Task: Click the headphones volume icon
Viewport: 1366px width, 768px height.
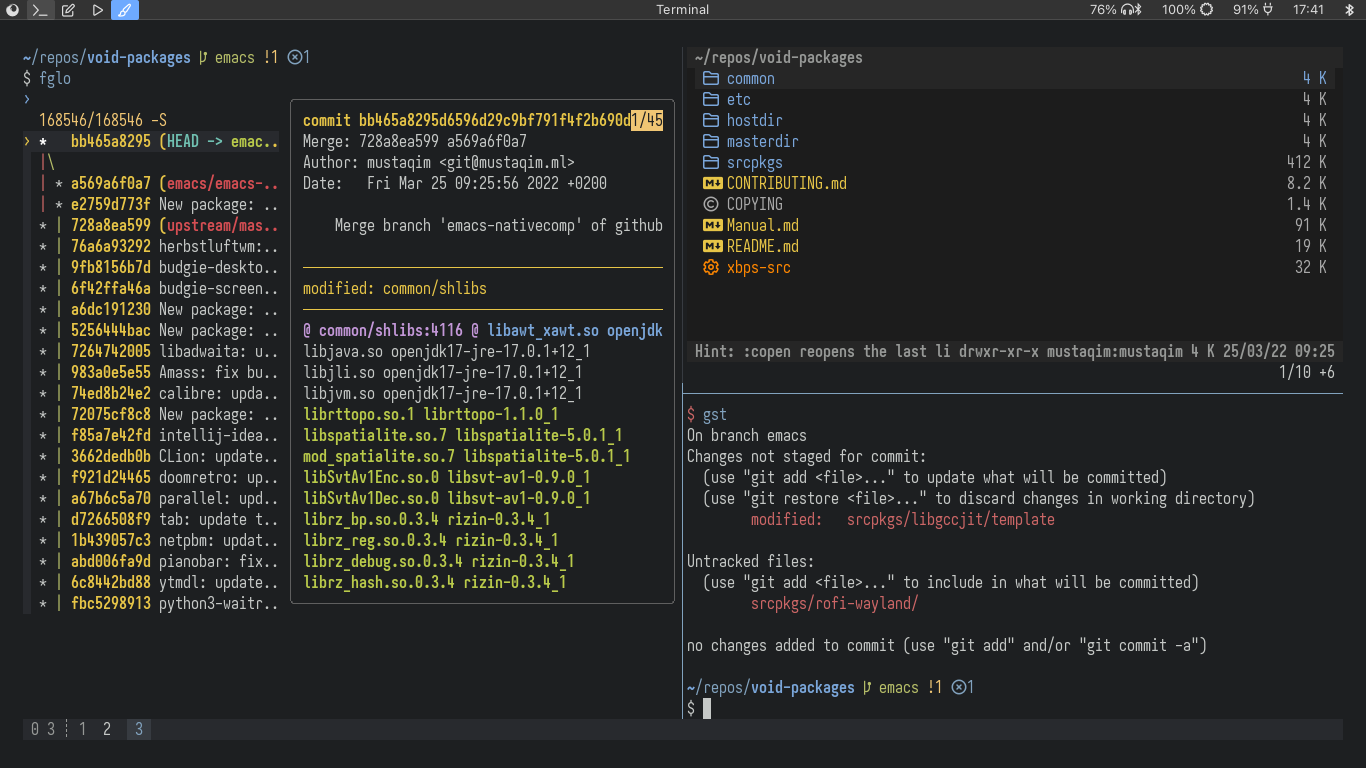Action: [1131, 10]
